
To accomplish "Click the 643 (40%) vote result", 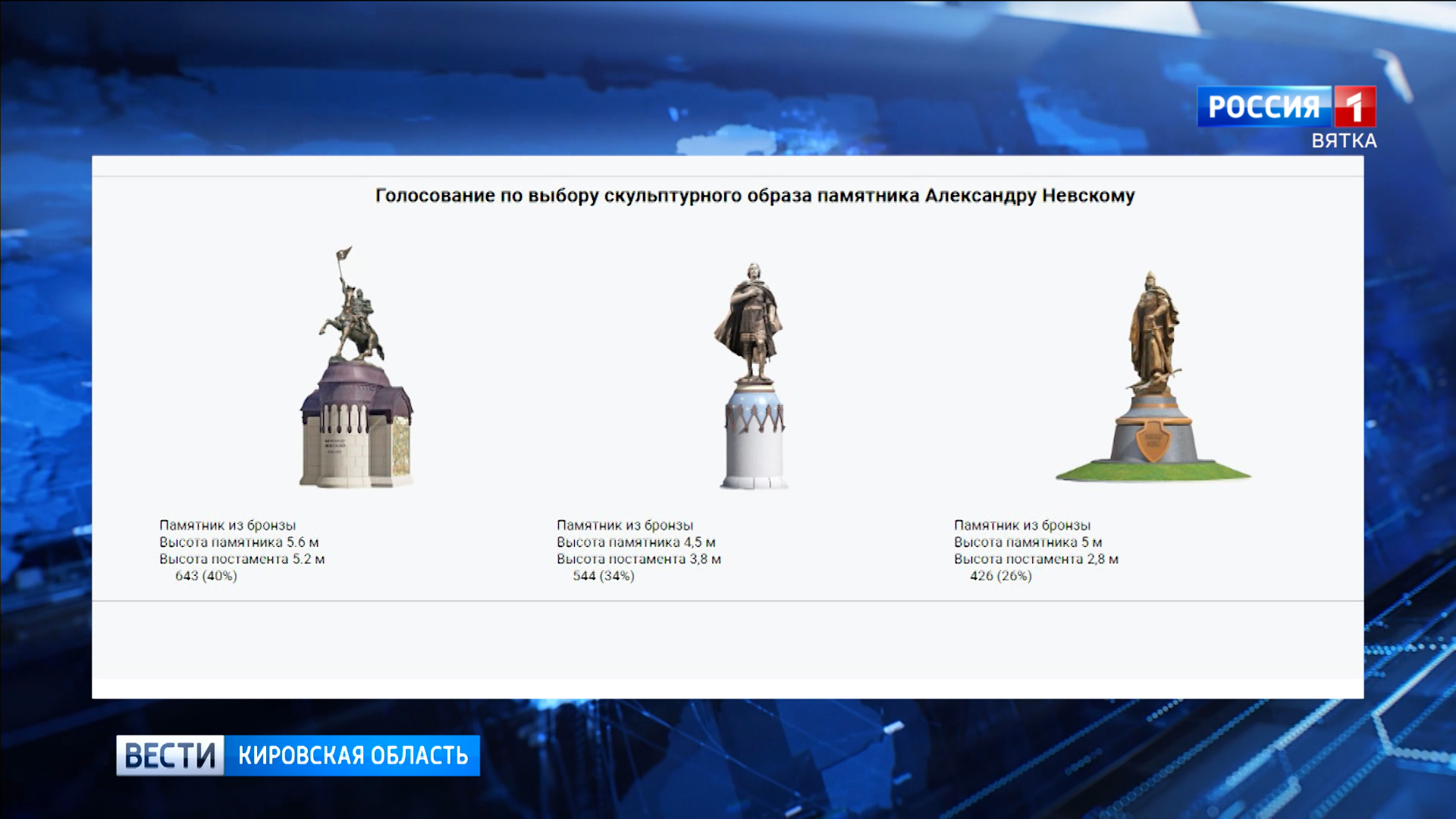I will tap(206, 576).
